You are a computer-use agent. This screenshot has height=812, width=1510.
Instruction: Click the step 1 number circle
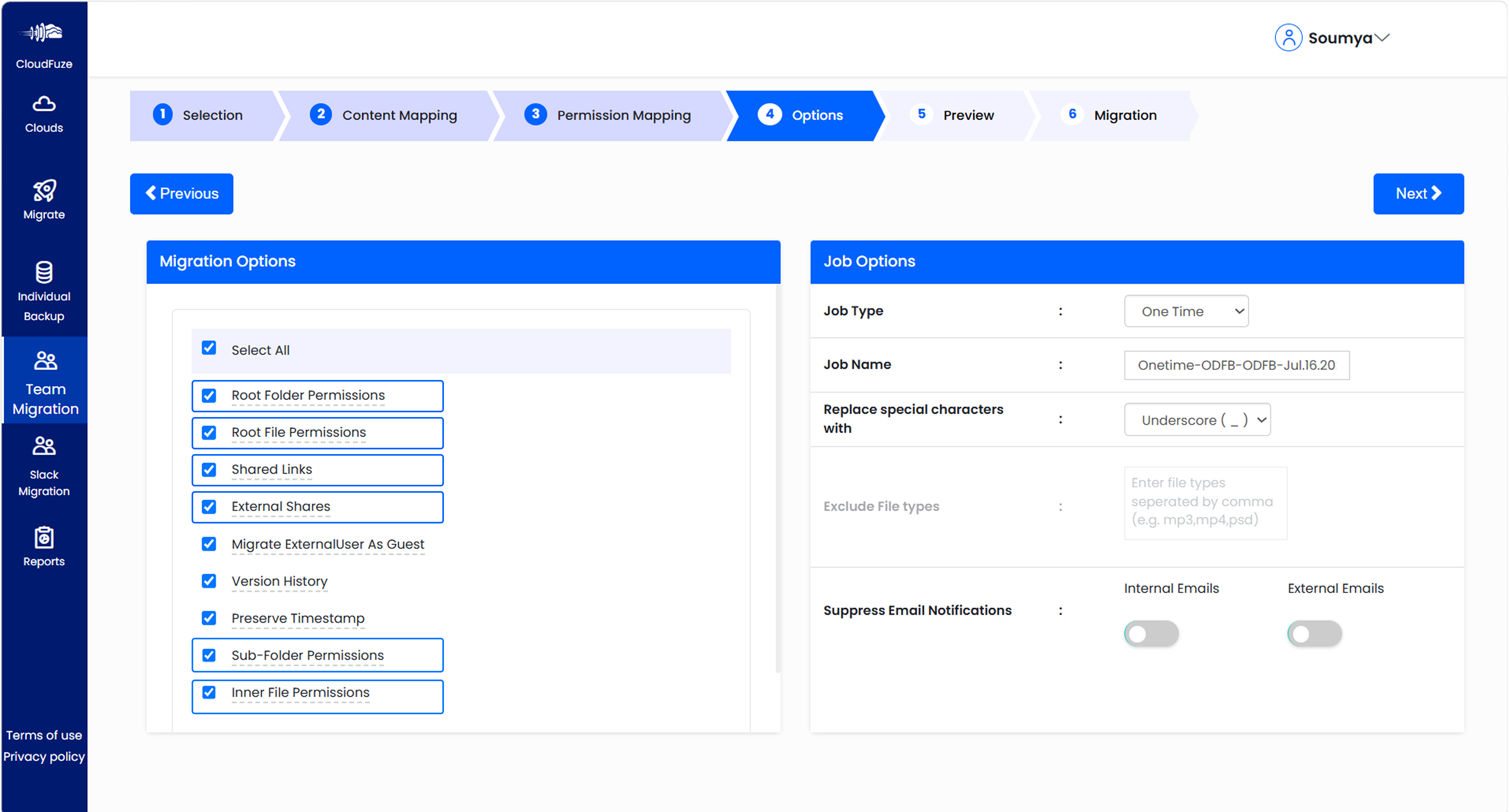coord(162,114)
